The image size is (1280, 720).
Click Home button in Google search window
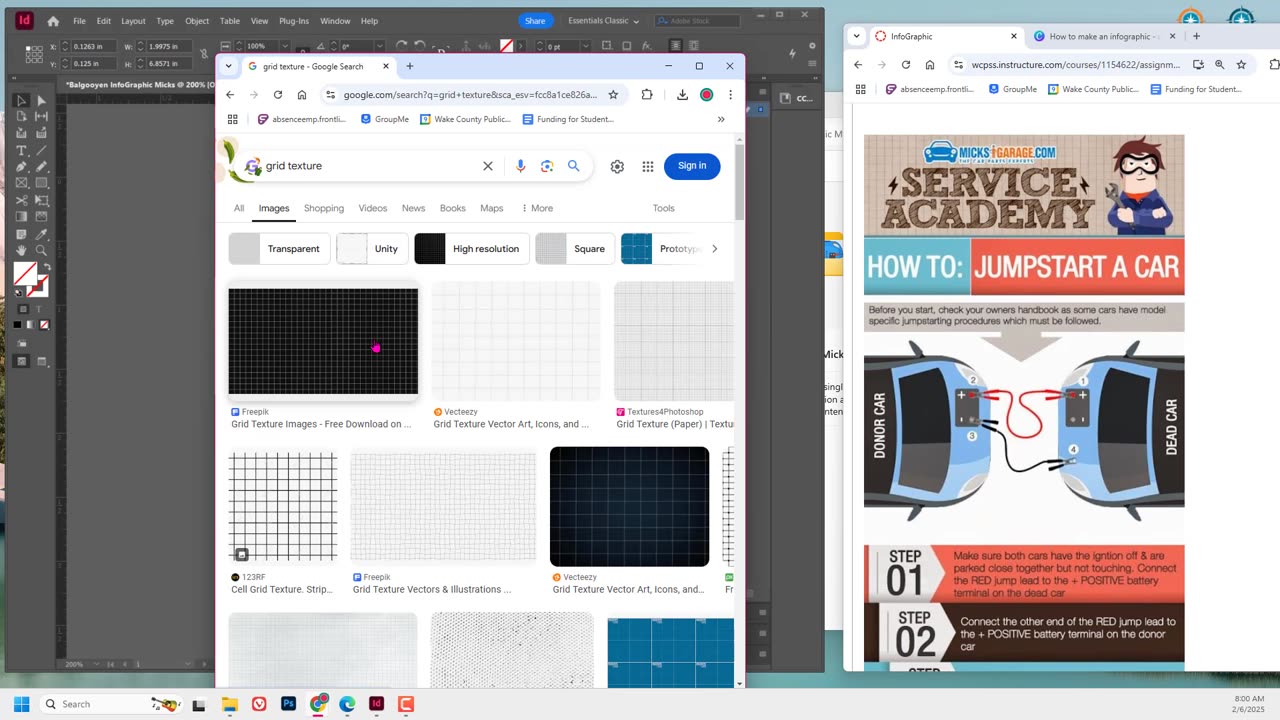click(302, 95)
